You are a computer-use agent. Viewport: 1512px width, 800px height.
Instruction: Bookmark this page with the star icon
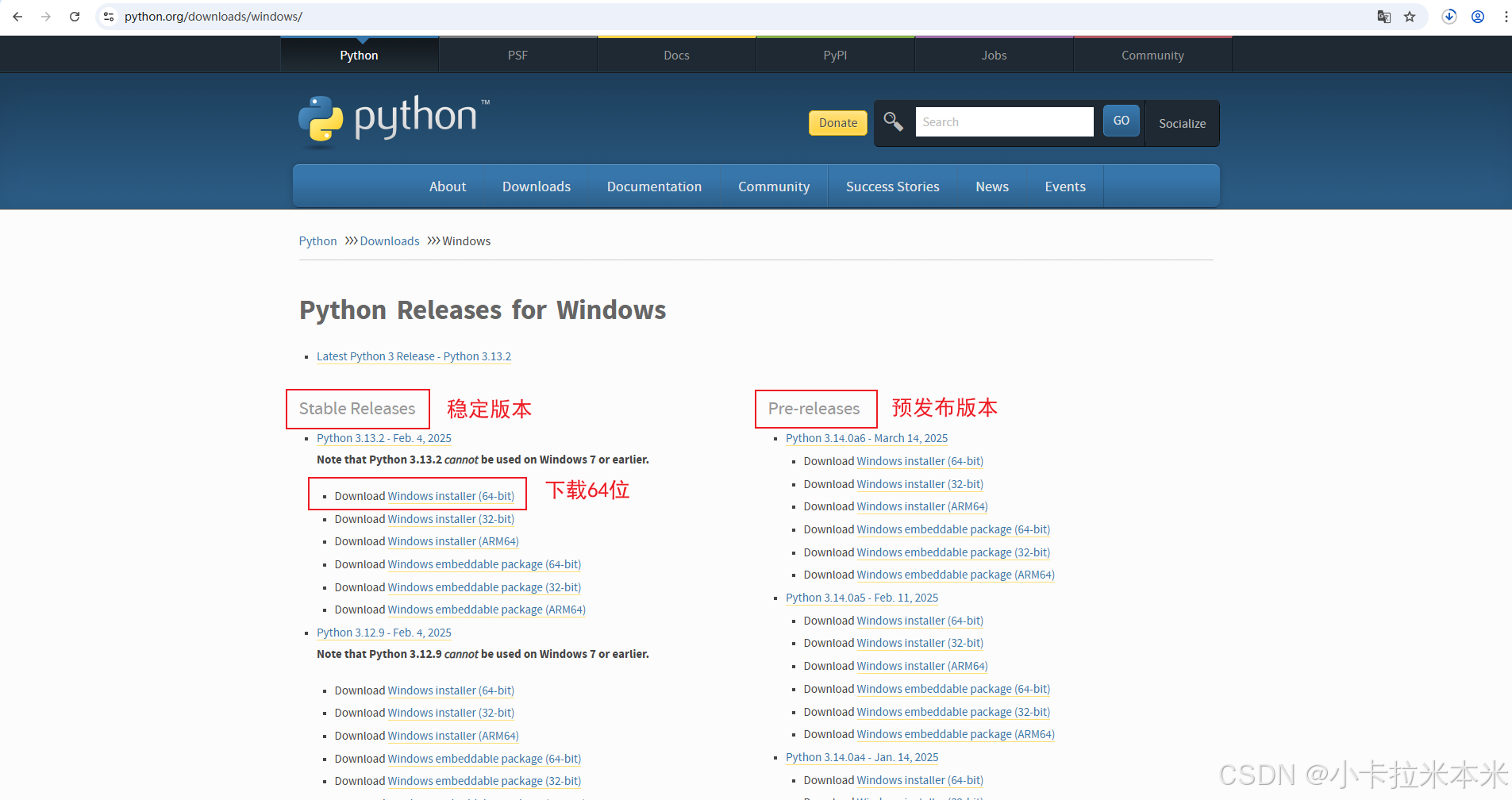coord(1410,17)
